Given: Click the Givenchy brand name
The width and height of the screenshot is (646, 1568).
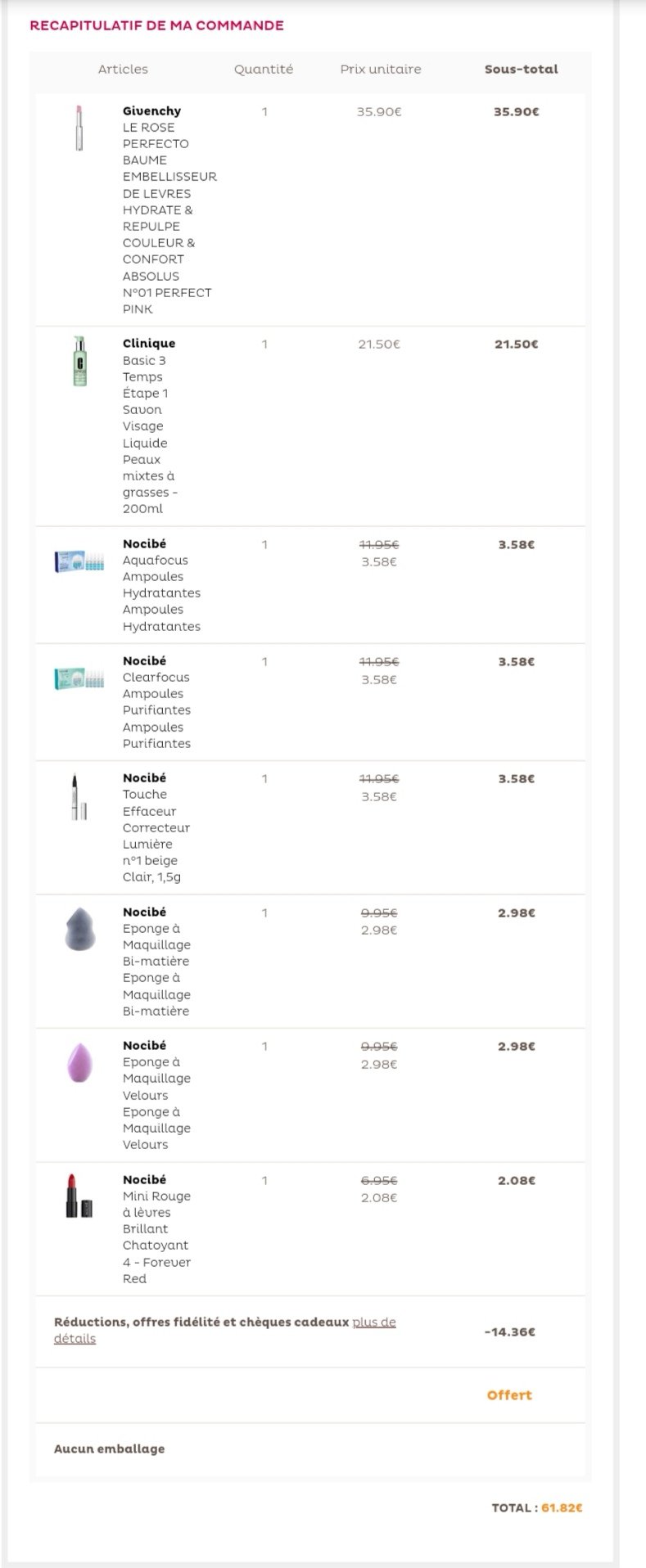Looking at the screenshot, I should (x=151, y=110).
